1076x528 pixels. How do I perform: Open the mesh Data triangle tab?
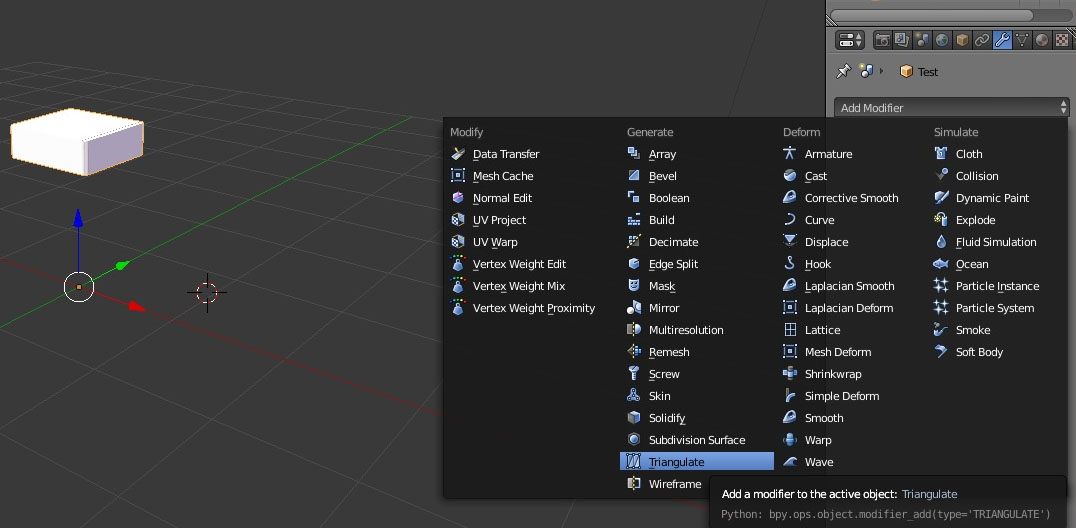click(1022, 40)
